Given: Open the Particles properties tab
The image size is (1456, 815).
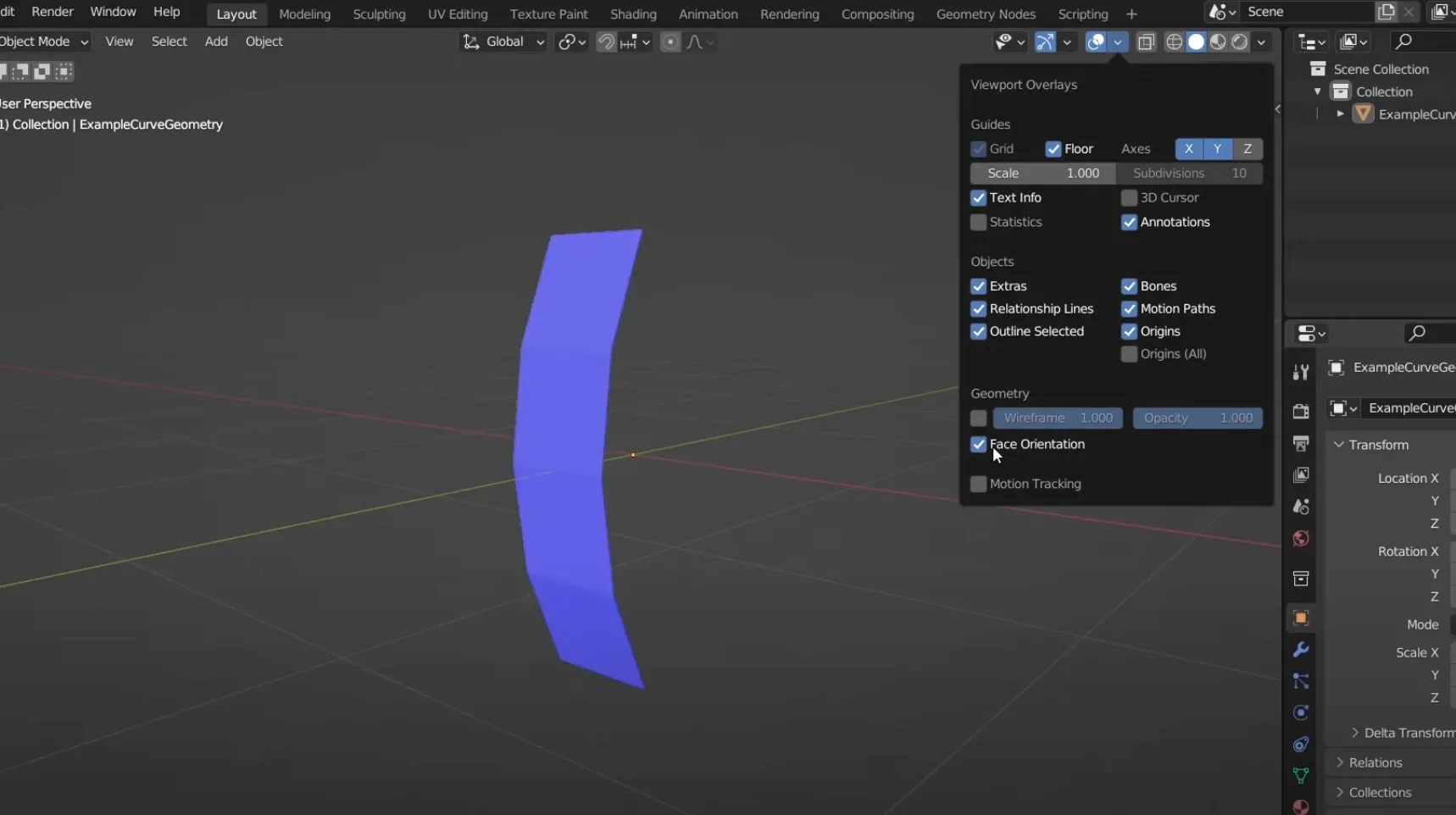Looking at the screenshot, I should point(1301,681).
